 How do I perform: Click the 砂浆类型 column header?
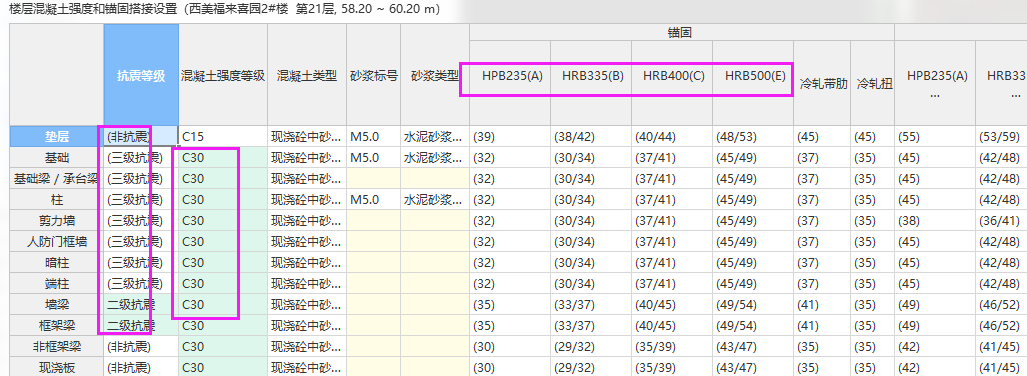coord(435,75)
